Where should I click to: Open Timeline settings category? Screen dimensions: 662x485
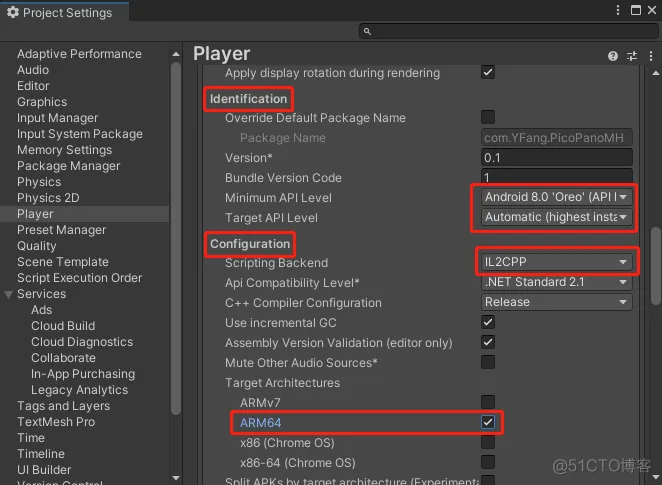(41, 454)
